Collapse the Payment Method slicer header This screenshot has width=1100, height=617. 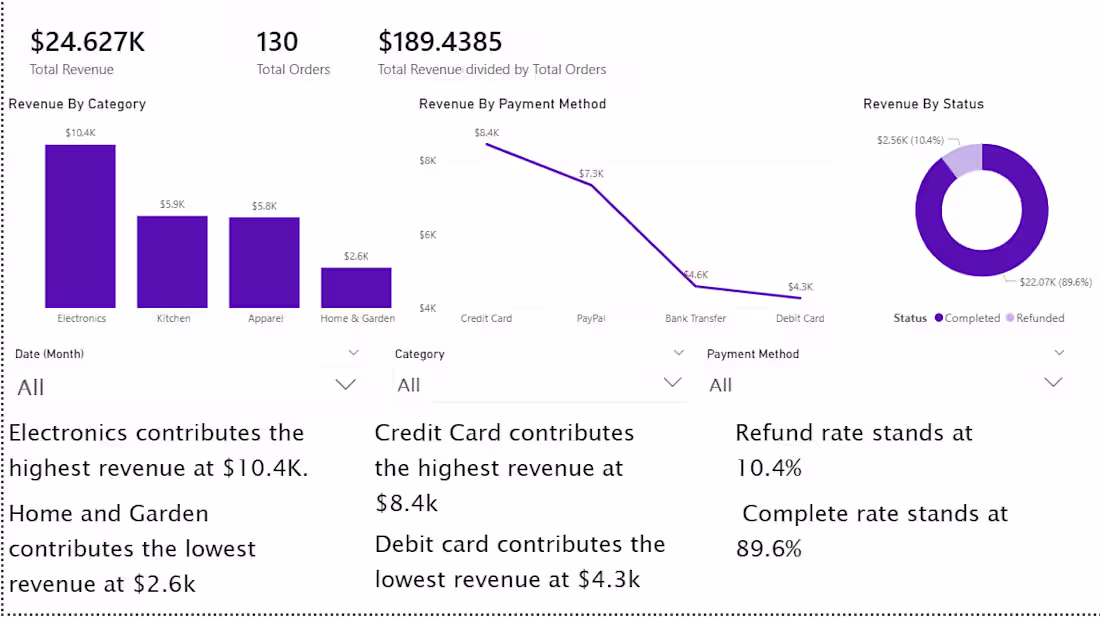1060,352
